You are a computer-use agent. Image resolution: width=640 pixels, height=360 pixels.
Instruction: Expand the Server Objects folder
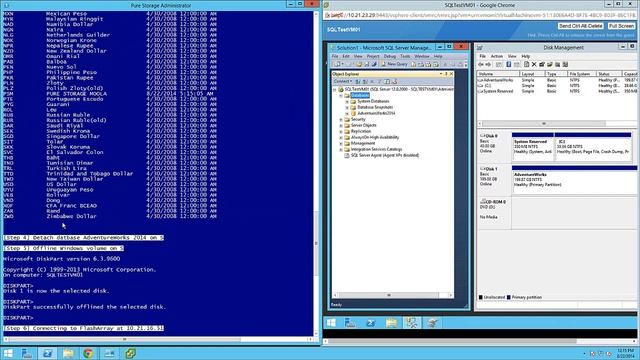click(x=341, y=125)
